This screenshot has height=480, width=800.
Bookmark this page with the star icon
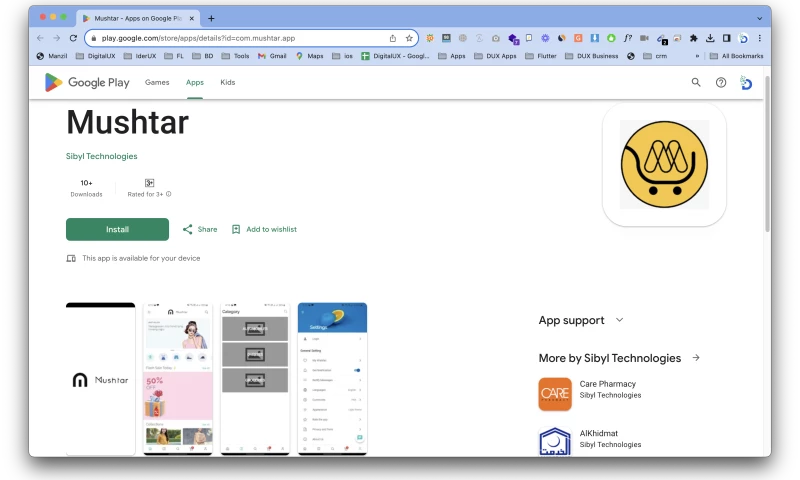(x=409, y=38)
